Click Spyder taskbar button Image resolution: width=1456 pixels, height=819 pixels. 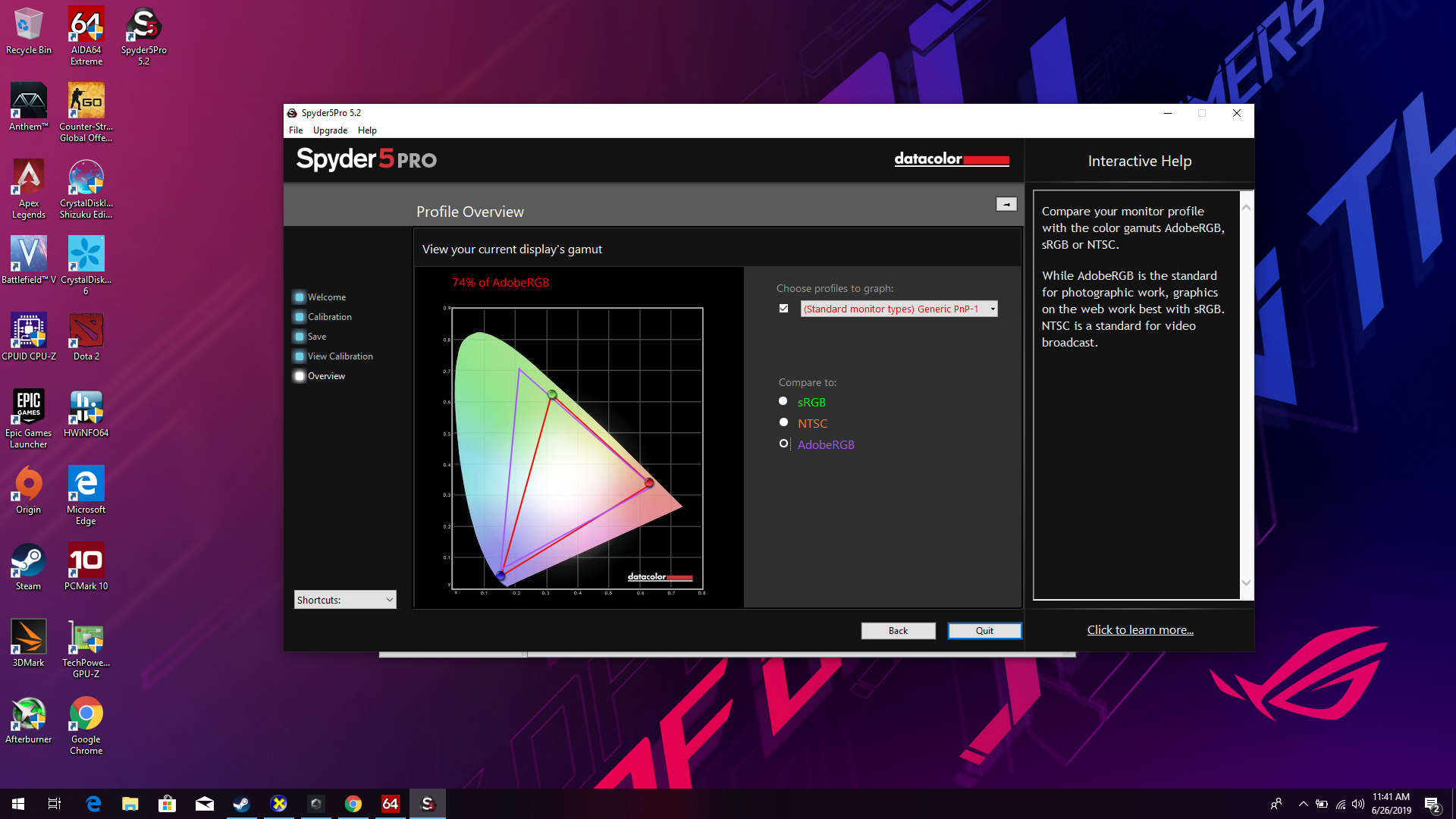tap(428, 804)
